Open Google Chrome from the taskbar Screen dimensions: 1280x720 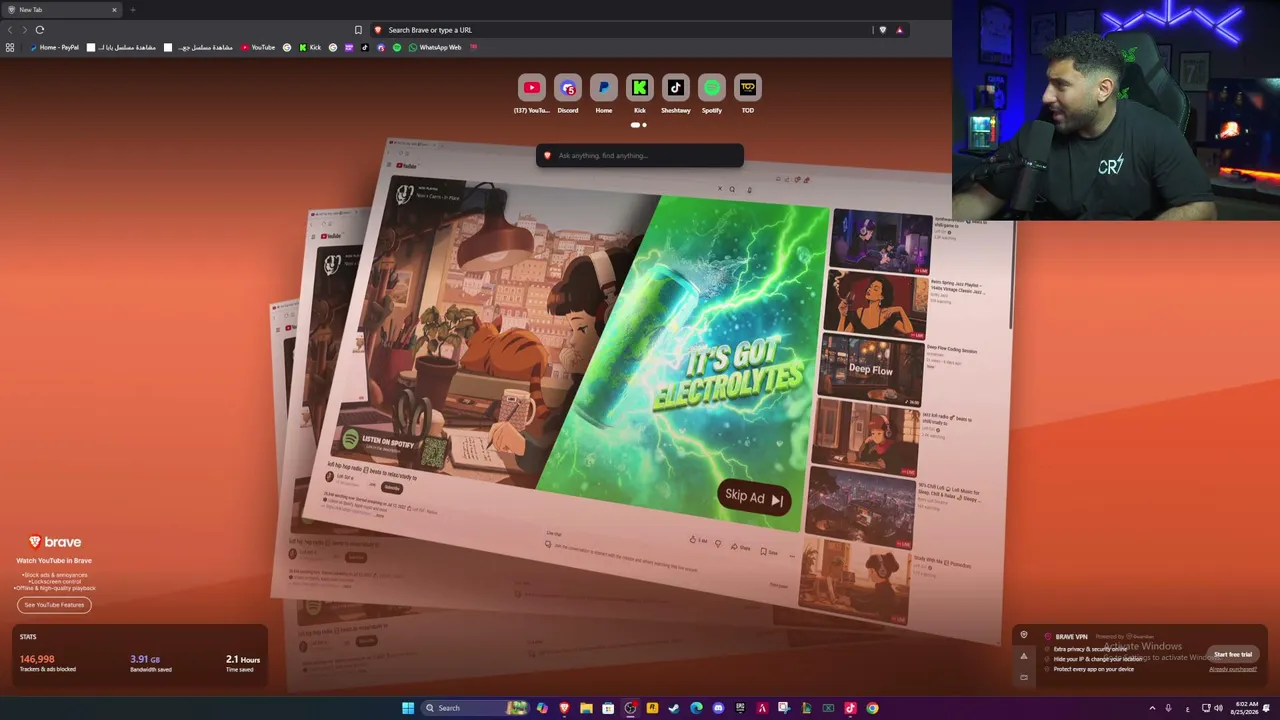tap(872, 708)
